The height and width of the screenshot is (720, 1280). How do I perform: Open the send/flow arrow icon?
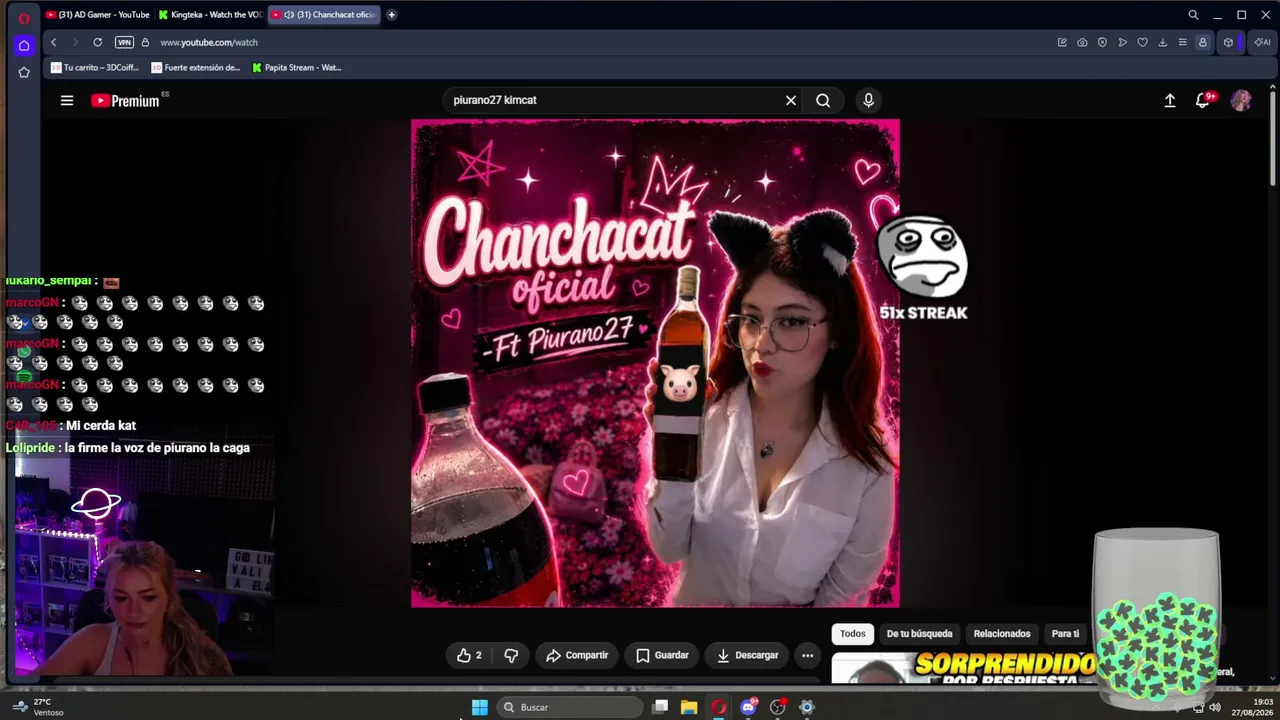pyautogui.click(x=1123, y=42)
